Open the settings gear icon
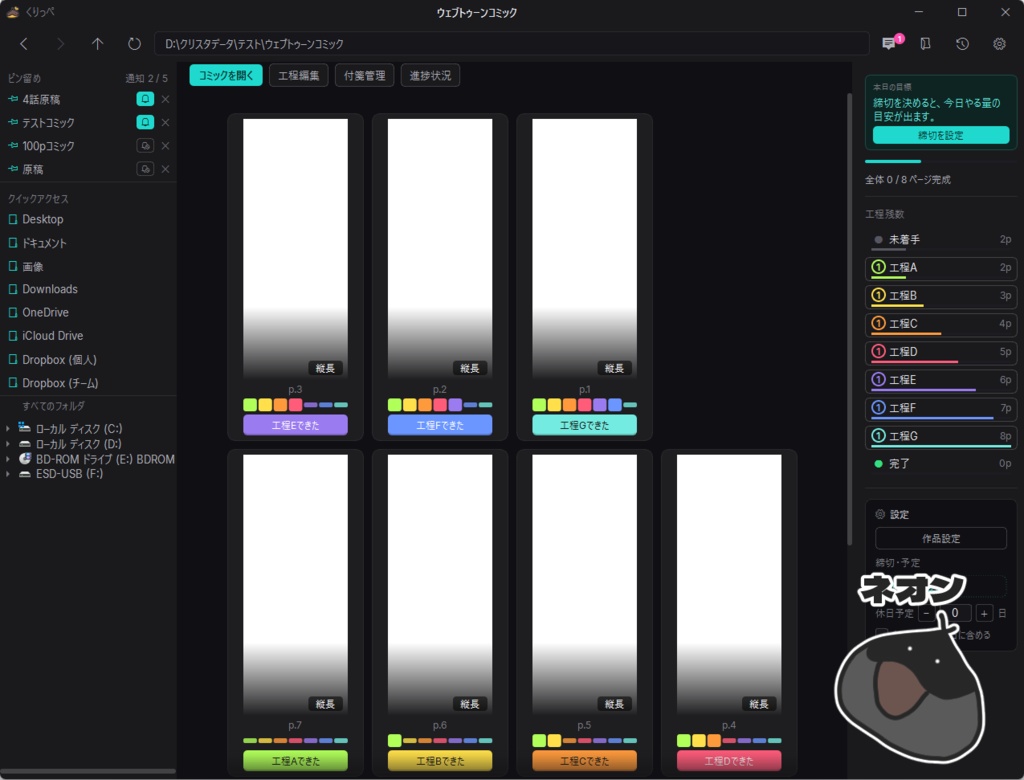Viewport: 1024px width, 780px height. pos(999,44)
